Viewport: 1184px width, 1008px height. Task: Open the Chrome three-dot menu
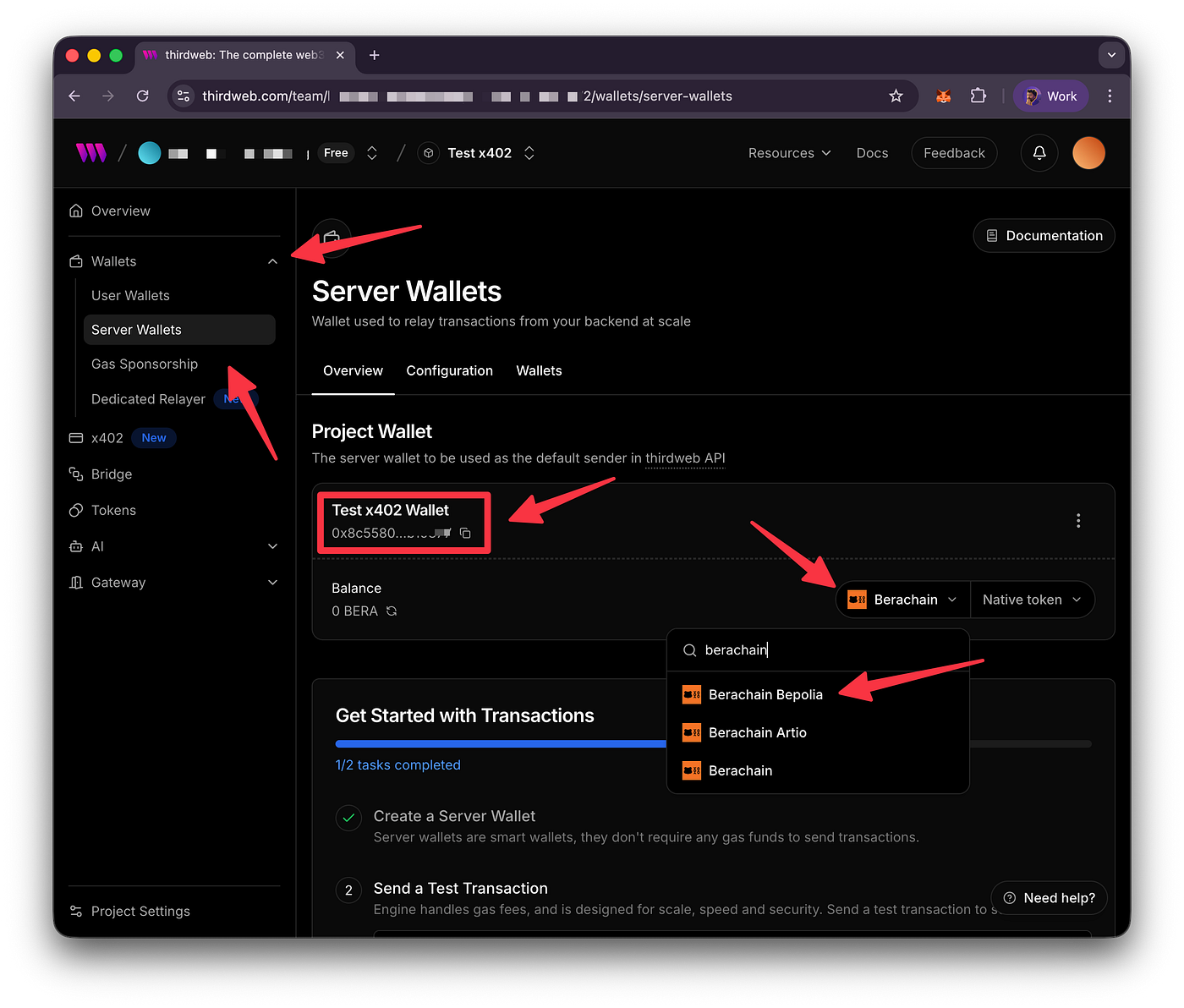(1110, 96)
